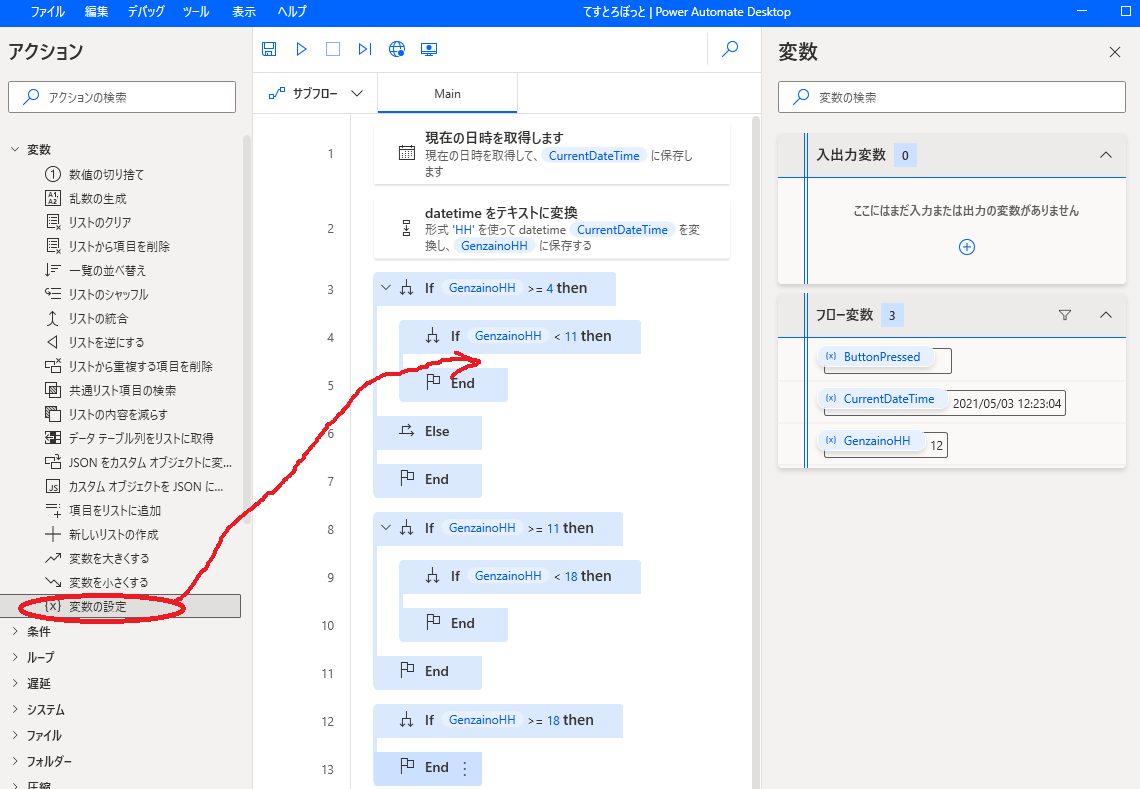This screenshot has height=789, width=1140.
Task: Click the filter icon in フロー変数
Action: tap(1065, 315)
